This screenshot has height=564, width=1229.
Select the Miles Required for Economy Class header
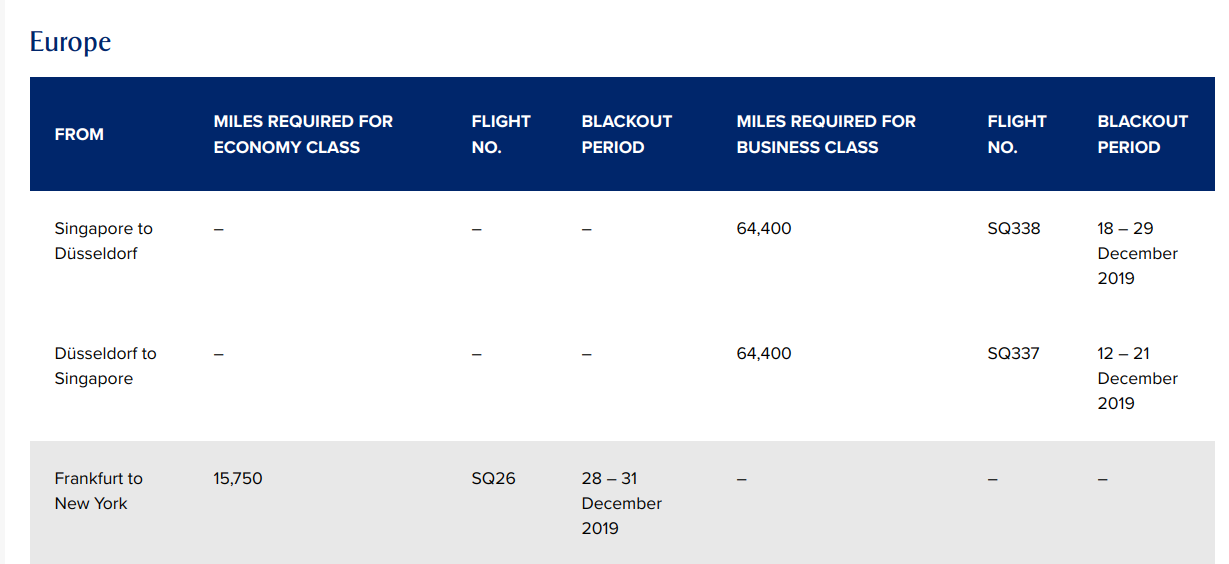303,134
